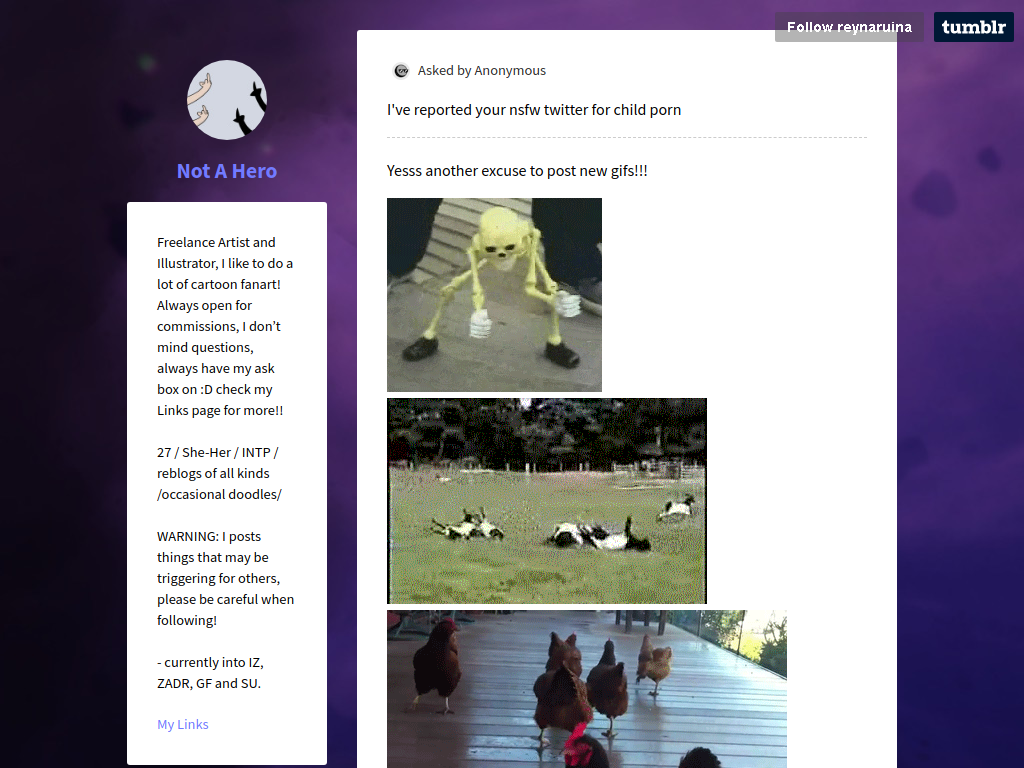Open the Not A Hero blog title

(227, 171)
